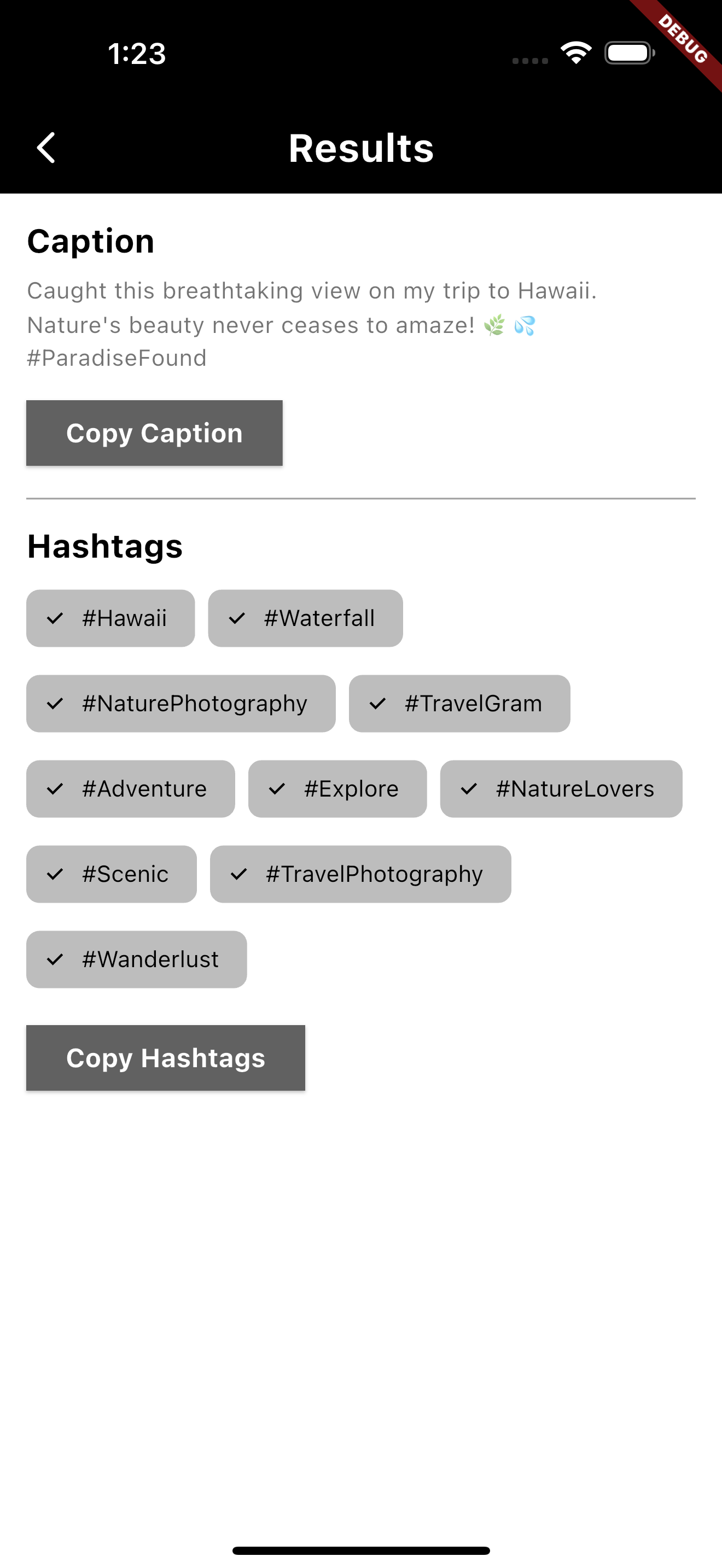This screenshot has width=722, height=1568.
Task: Tap the home indicator bar
Action: click(x=361, y=1551)
